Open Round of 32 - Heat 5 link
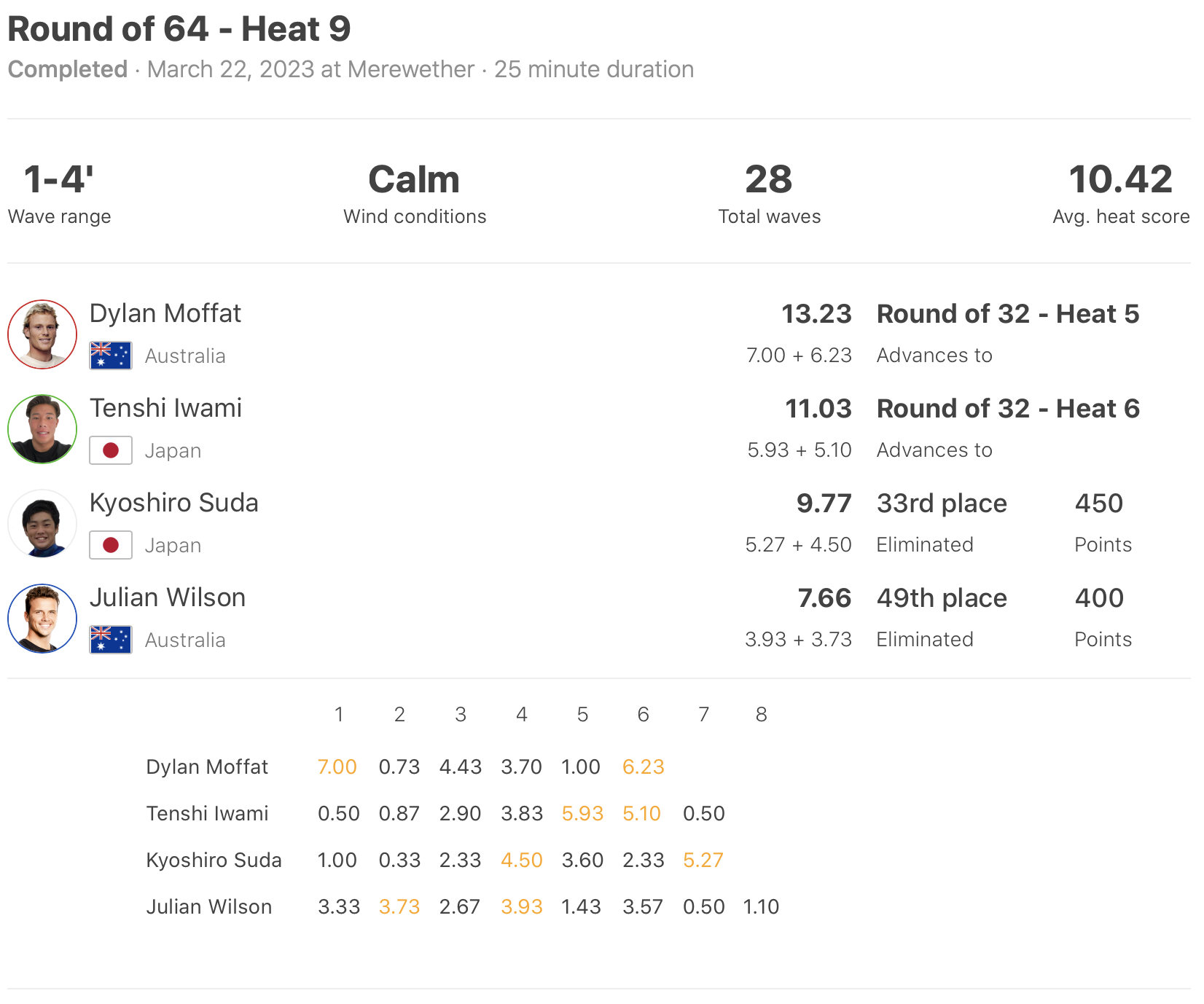The width and height of the screenshot is (1204, 1004). click(x=1007, y=314)
